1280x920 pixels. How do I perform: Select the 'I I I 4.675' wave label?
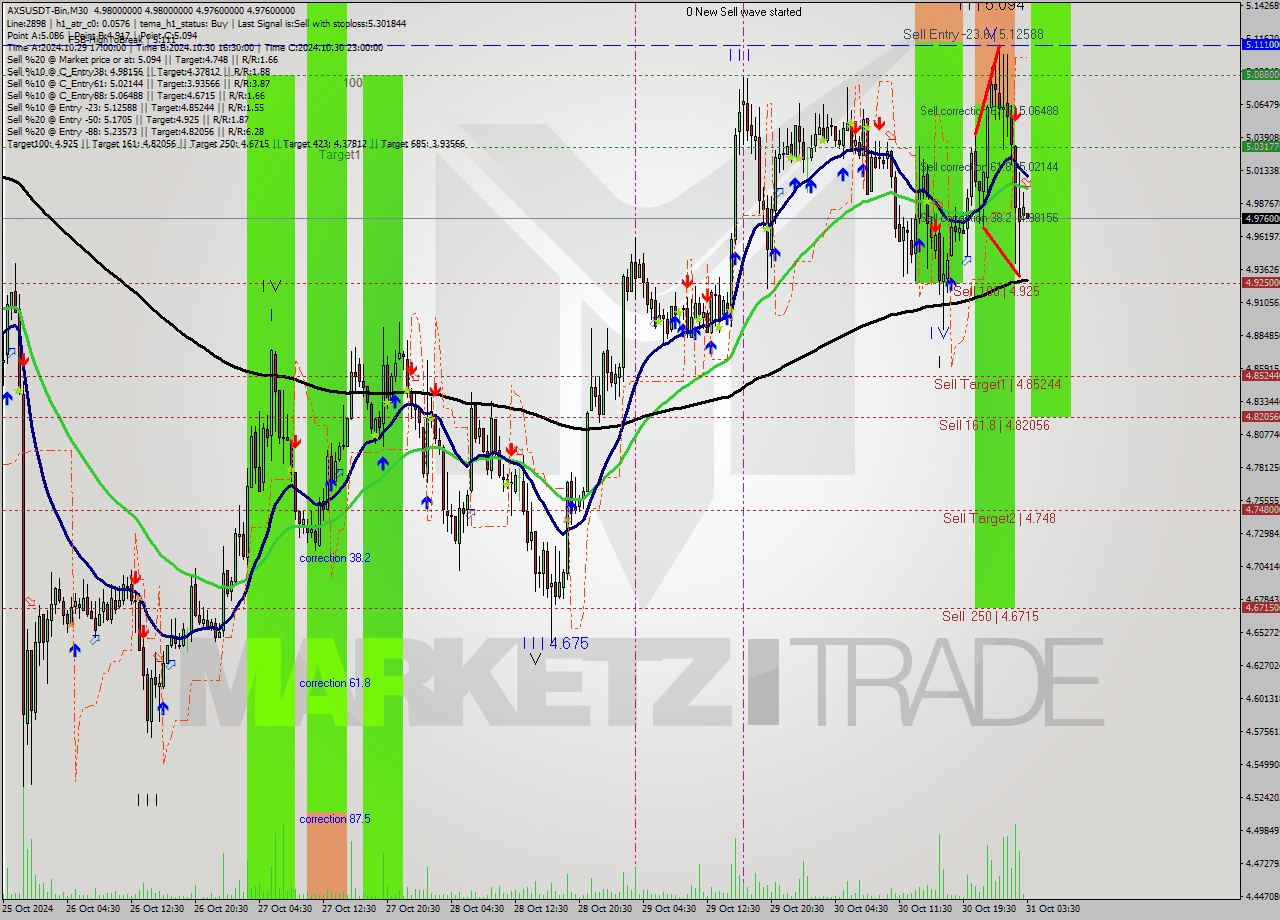555,644
